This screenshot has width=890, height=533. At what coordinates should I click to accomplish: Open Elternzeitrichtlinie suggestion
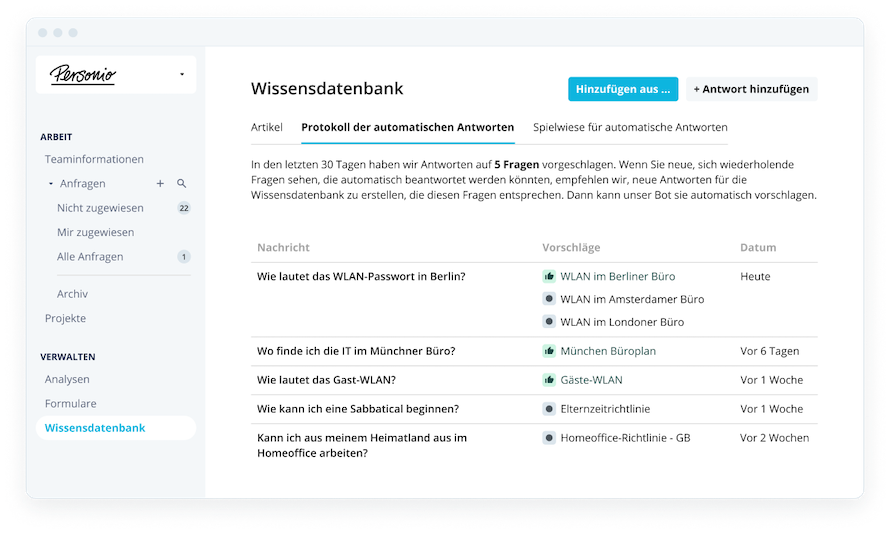[x=605, y=409]
